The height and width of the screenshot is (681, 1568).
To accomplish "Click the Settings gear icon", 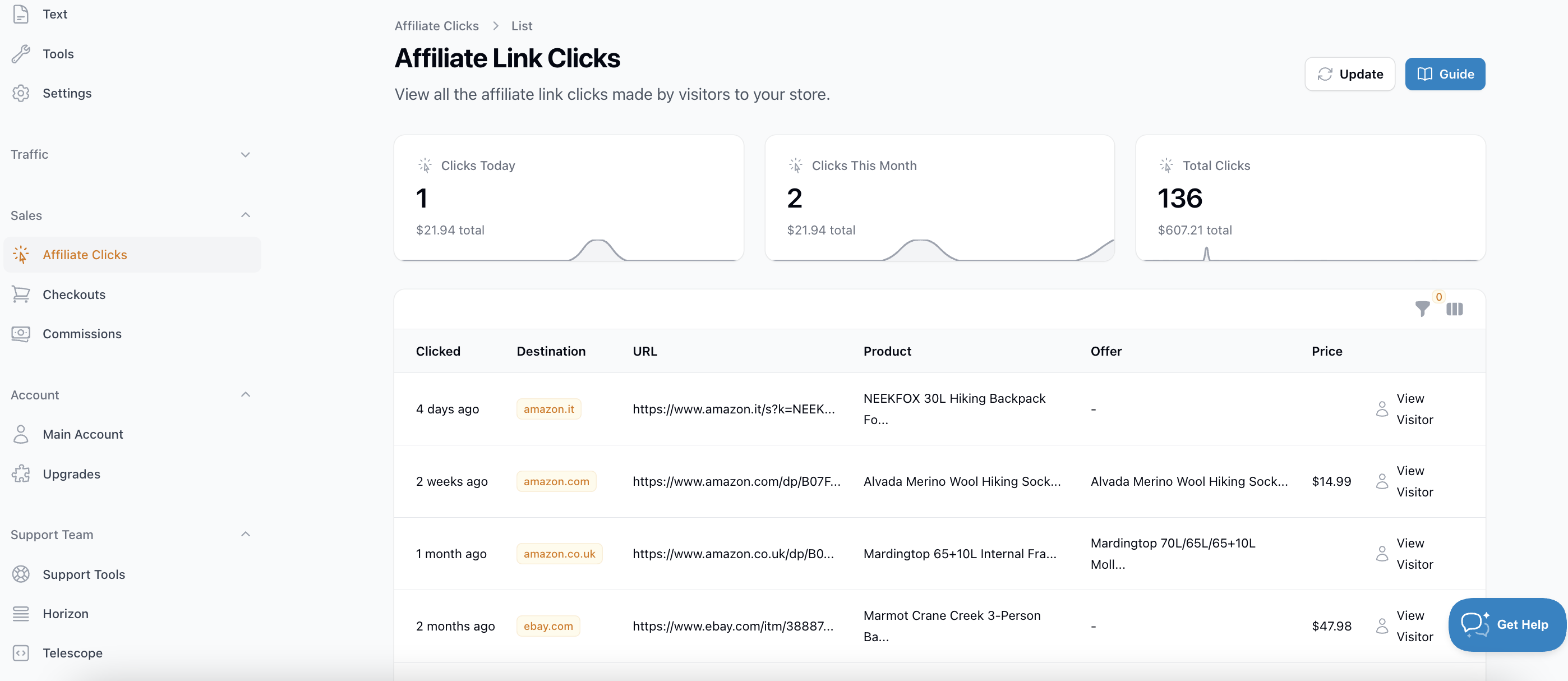I will pyautogui.click(x=21, y=93).
